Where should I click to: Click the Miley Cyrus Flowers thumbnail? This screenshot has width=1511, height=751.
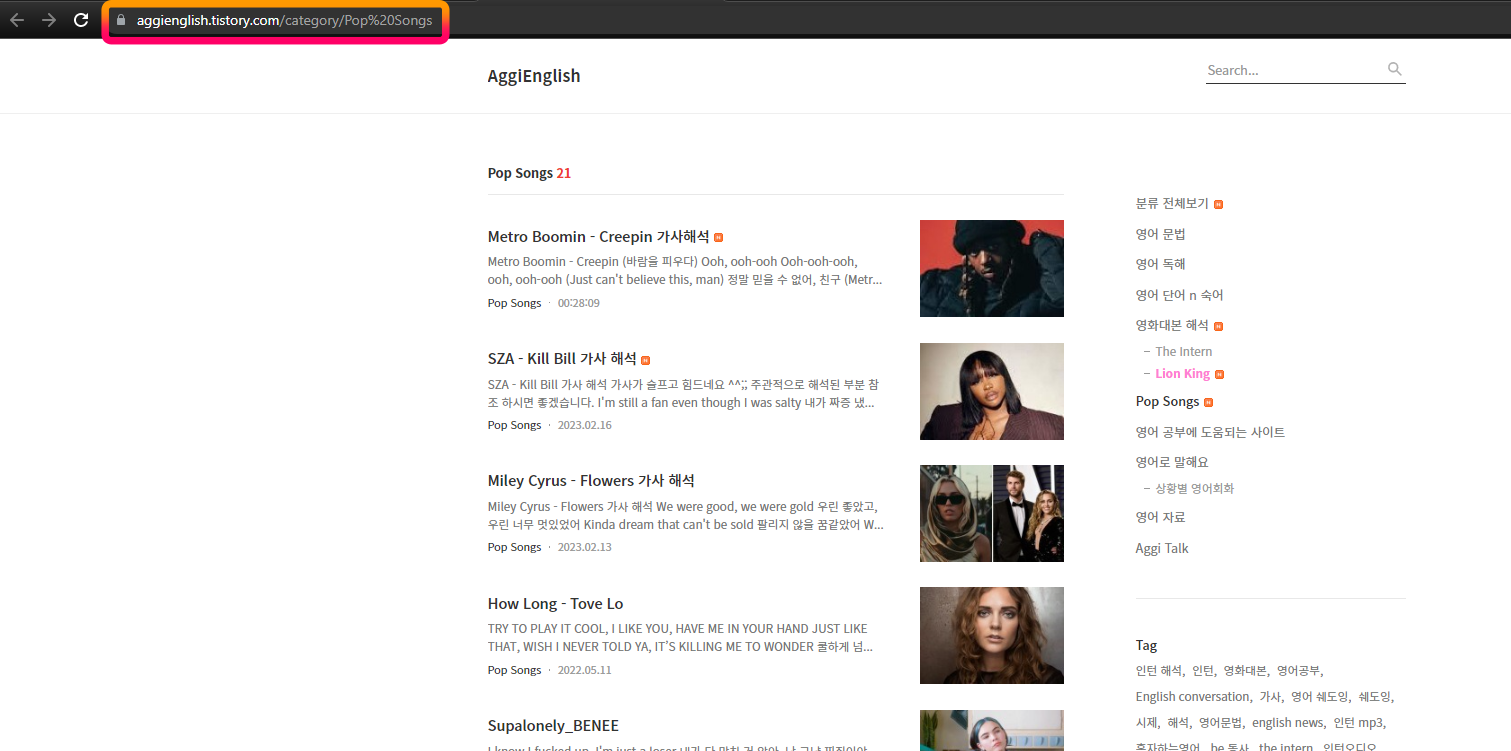(x=992, y=513)
